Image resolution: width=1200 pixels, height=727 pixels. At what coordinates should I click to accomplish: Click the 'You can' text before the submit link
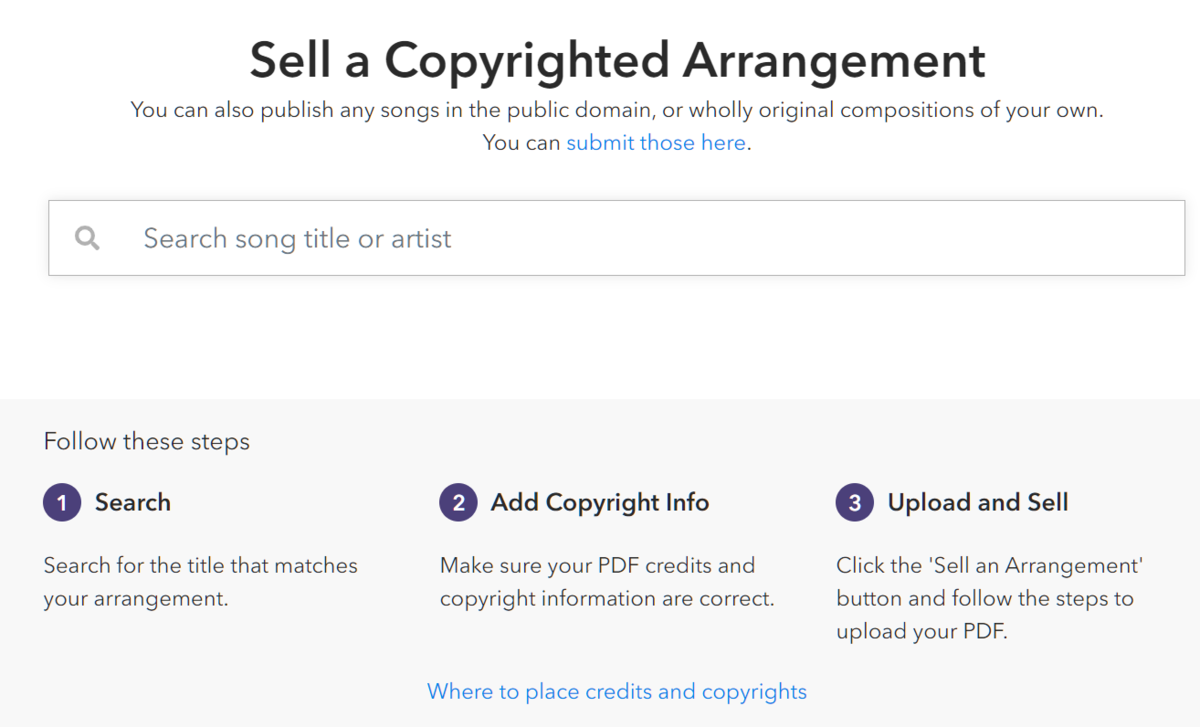coord(521,143)
